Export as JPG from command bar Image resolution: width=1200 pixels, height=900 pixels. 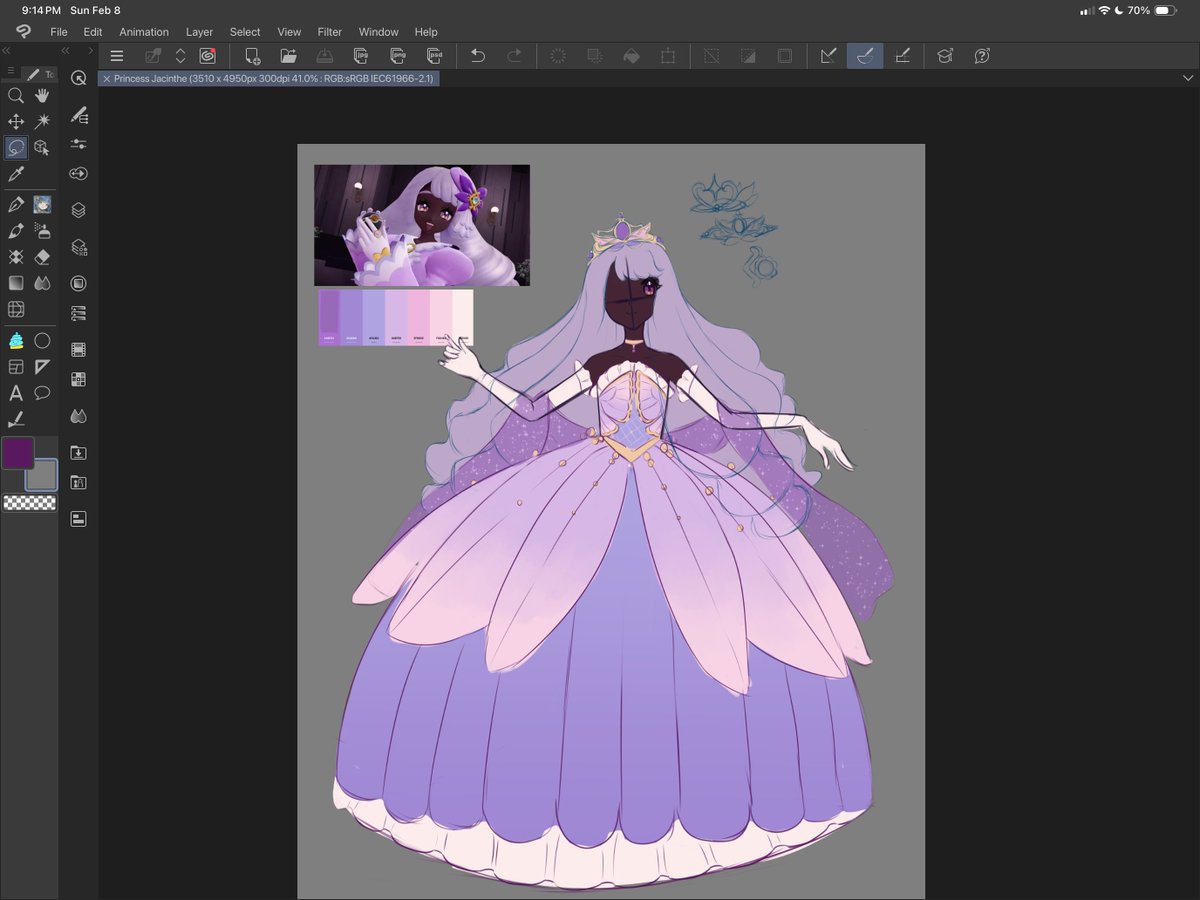[361, 56]
